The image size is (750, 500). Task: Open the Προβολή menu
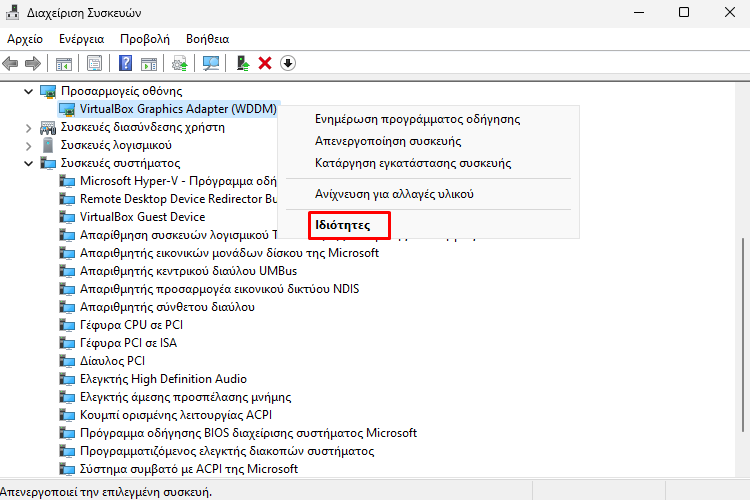pyautogui.click(x=144, y=38)
